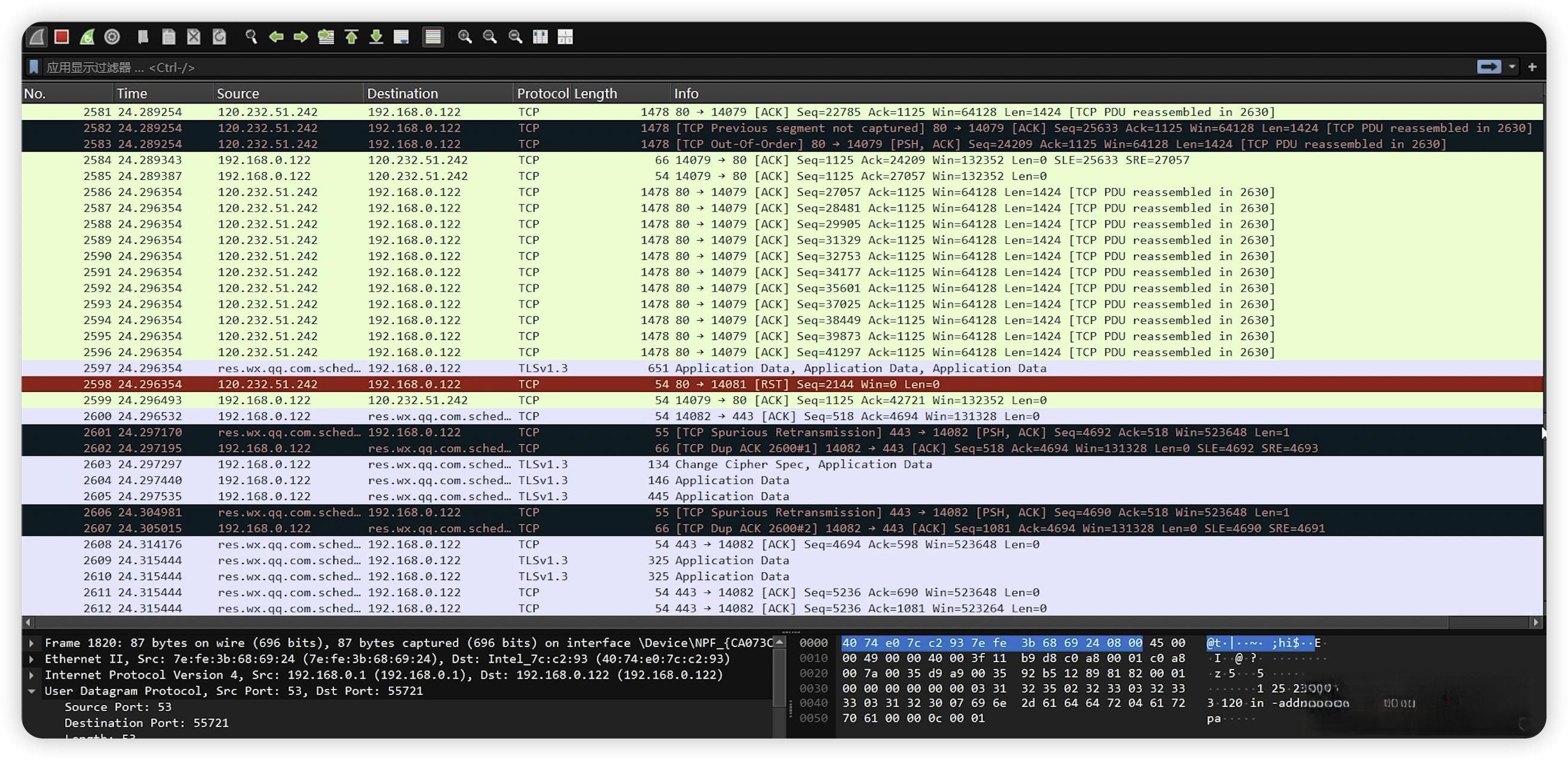Select packet 2581 at Seq=22785

[x=782, y=112]
